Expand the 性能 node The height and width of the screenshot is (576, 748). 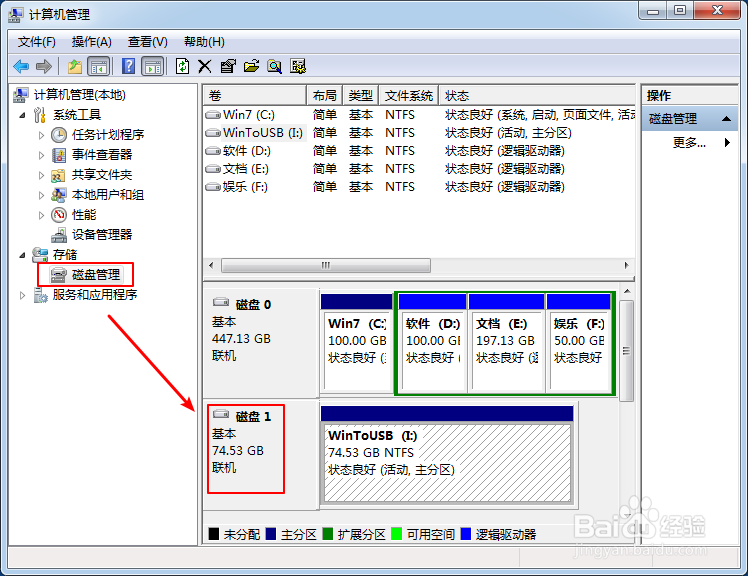[41, 215]
